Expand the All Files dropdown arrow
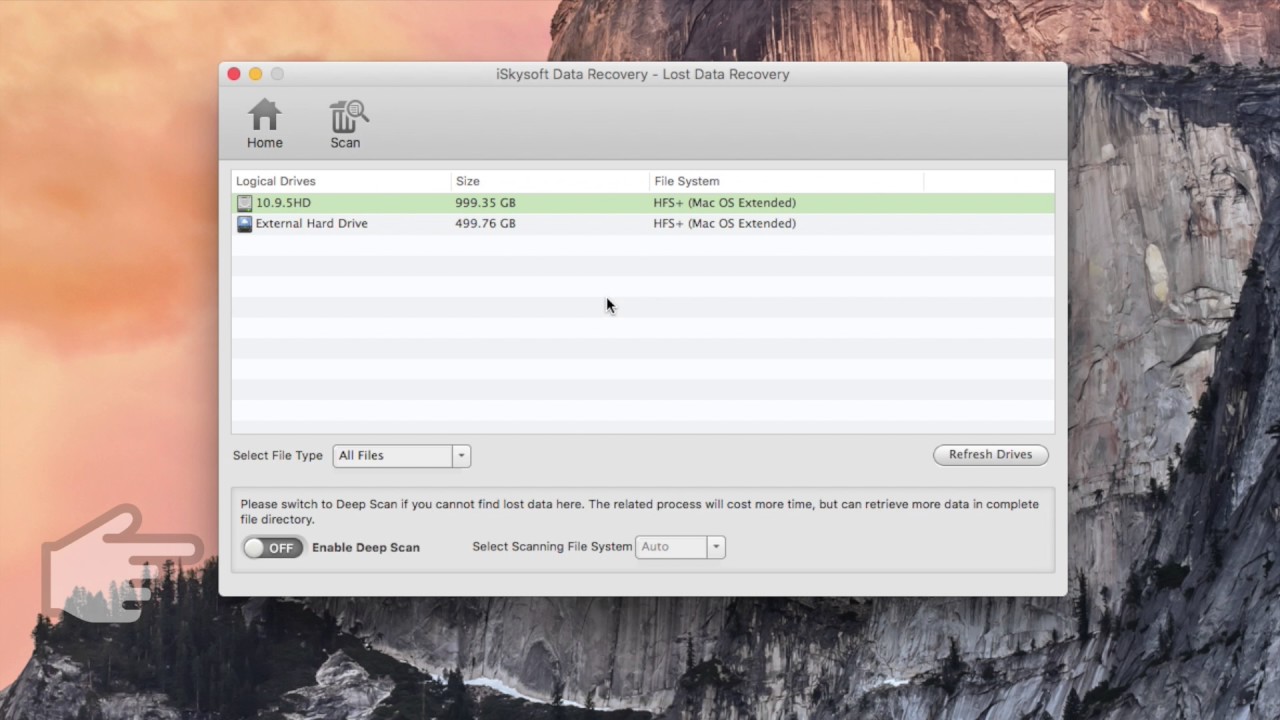The width and height of the screenshot is (1280, 720). (x=461, y=456)
